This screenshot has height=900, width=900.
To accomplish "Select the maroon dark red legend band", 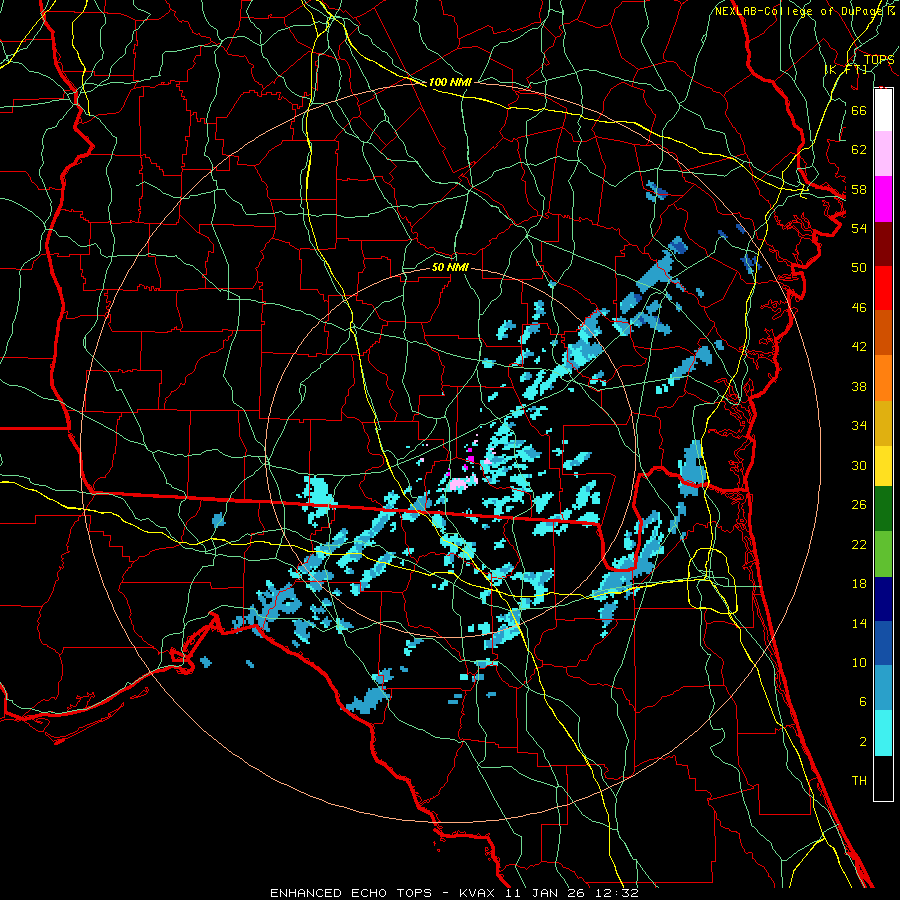I will (x=883, y=244).
